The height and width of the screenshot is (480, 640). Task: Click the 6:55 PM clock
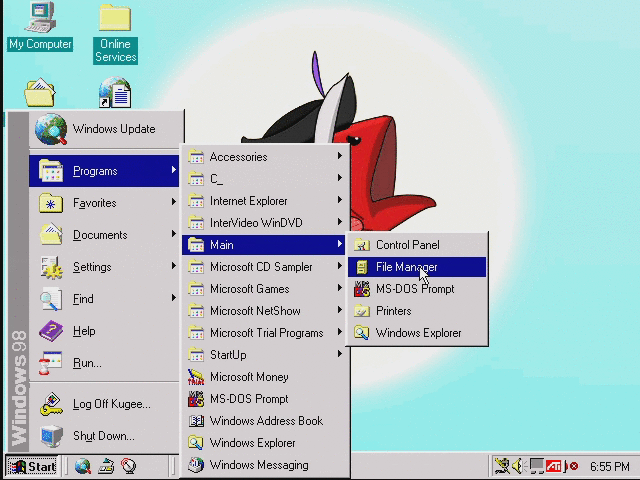610,467
